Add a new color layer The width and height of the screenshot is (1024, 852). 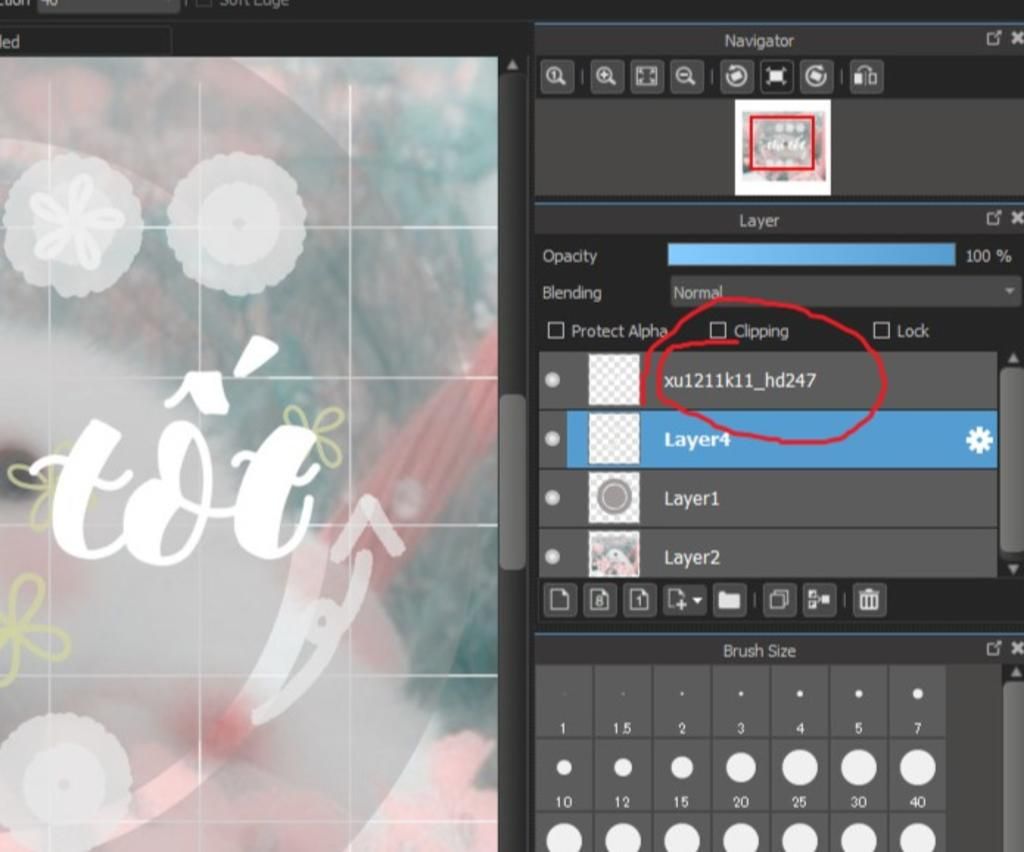pos(560,599)
